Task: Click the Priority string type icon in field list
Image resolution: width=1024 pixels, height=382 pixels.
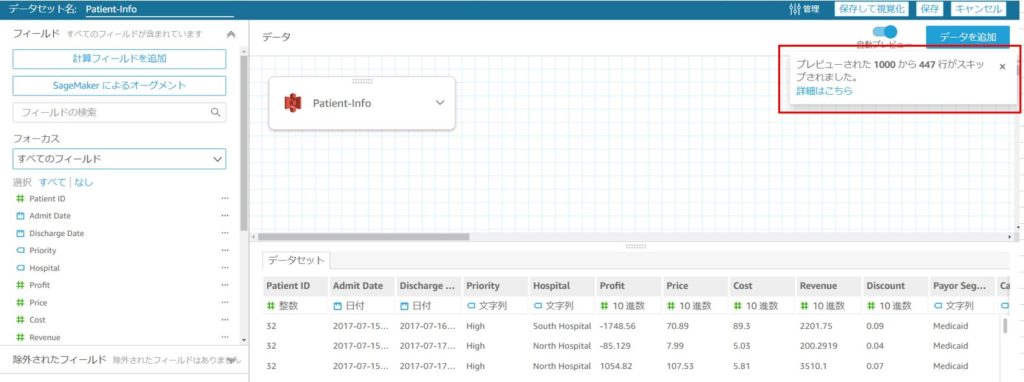Action: [x=20, y=250]
